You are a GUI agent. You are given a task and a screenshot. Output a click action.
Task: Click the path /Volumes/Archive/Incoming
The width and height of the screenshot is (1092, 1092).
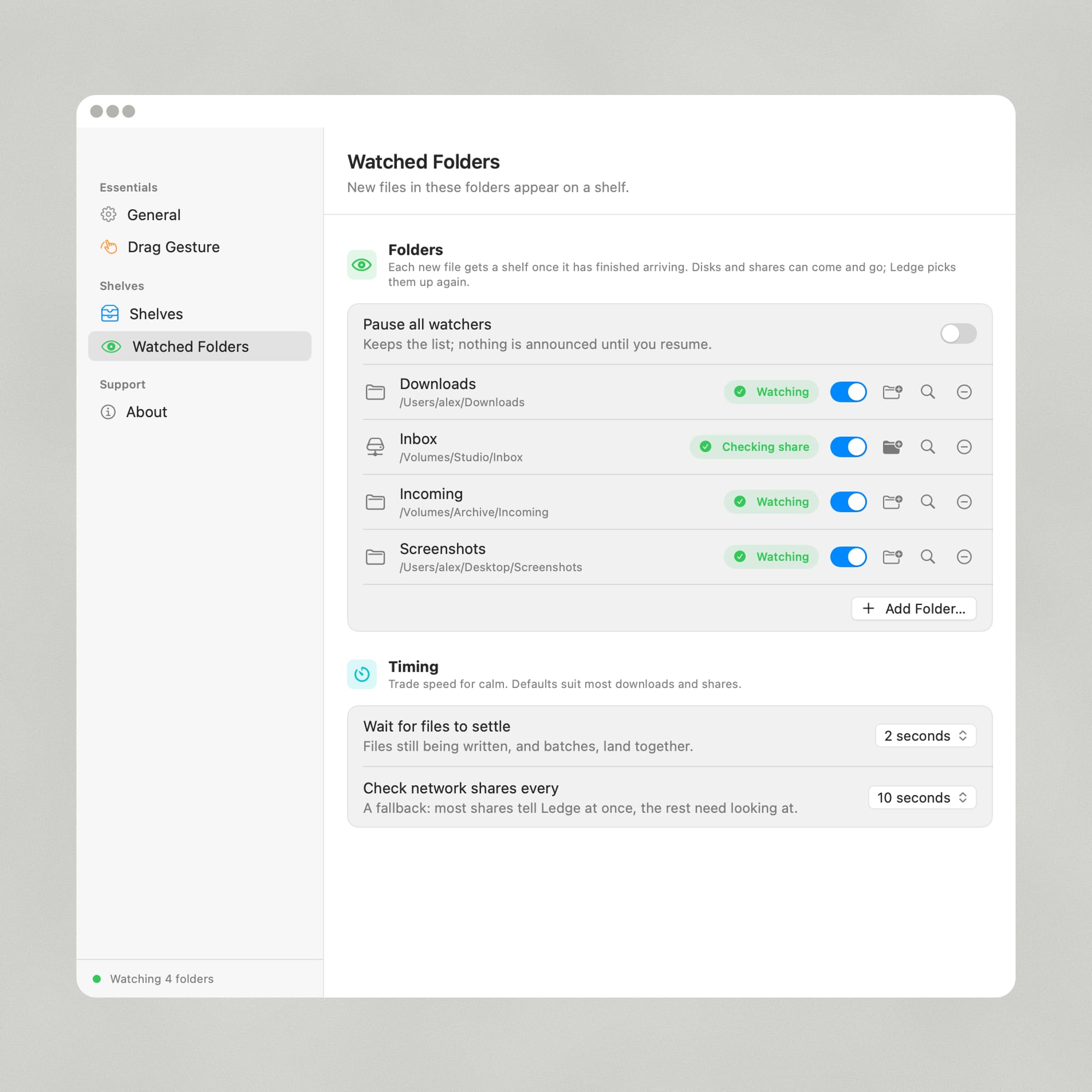point(473,512)
